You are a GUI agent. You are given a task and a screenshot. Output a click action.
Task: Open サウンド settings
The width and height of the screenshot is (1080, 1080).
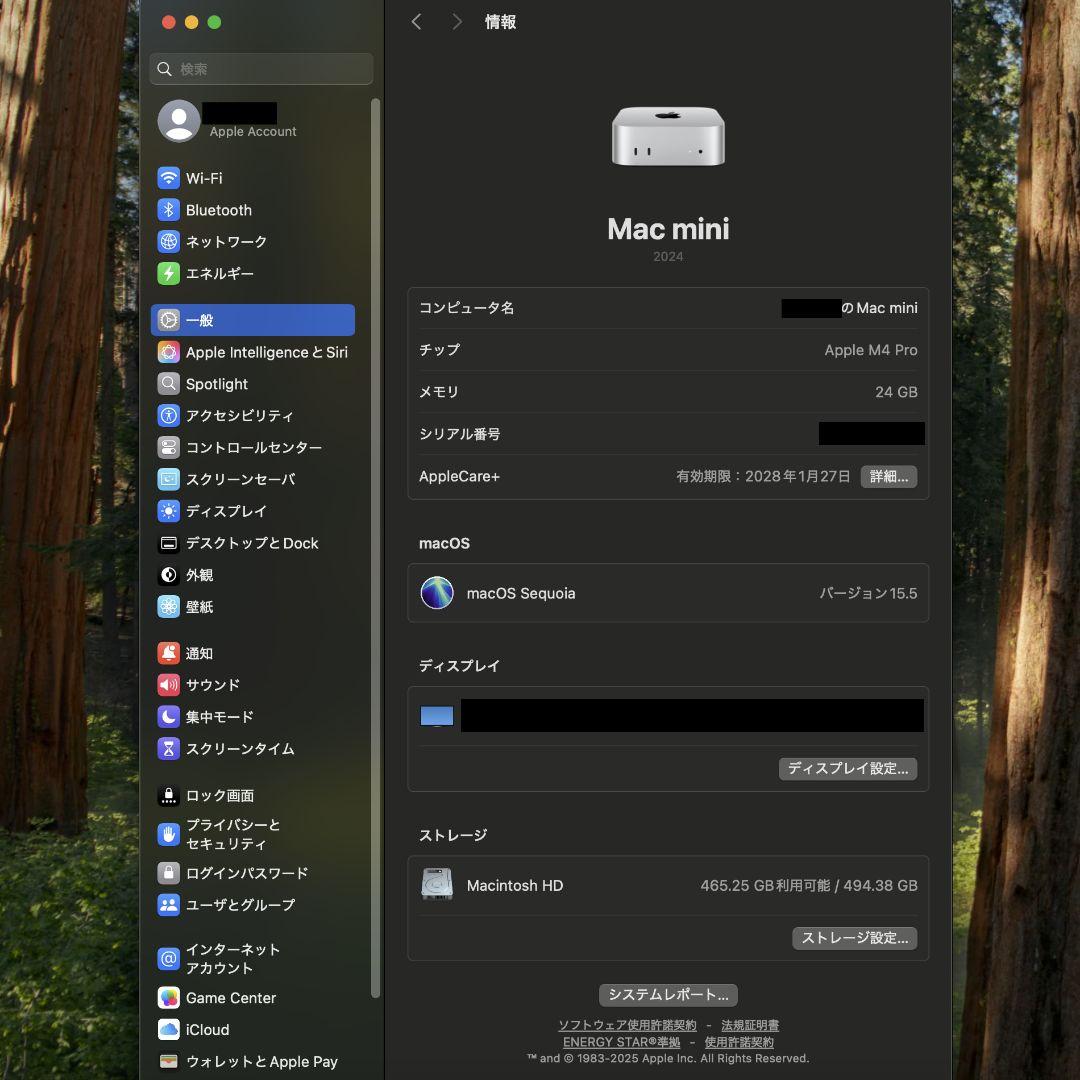point(212,684)
